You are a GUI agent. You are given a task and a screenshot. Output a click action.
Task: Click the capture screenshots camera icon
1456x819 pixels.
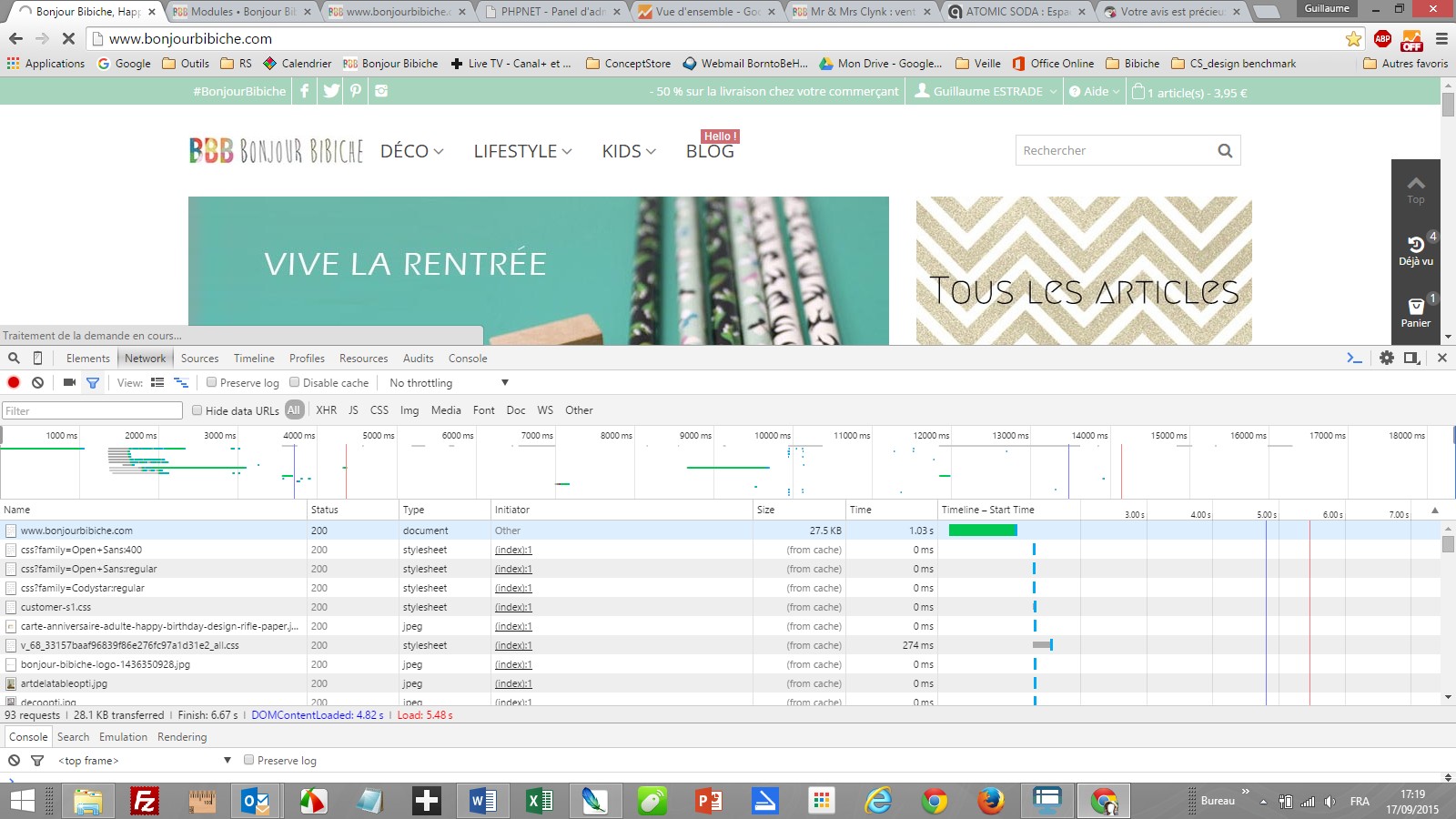tap(69, 382)
